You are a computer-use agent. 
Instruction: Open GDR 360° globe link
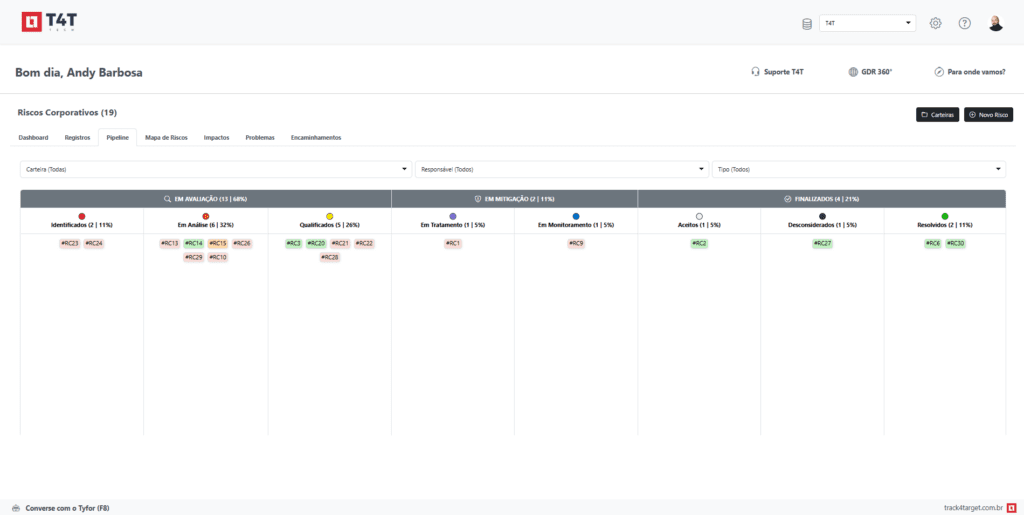coord(869,72)
